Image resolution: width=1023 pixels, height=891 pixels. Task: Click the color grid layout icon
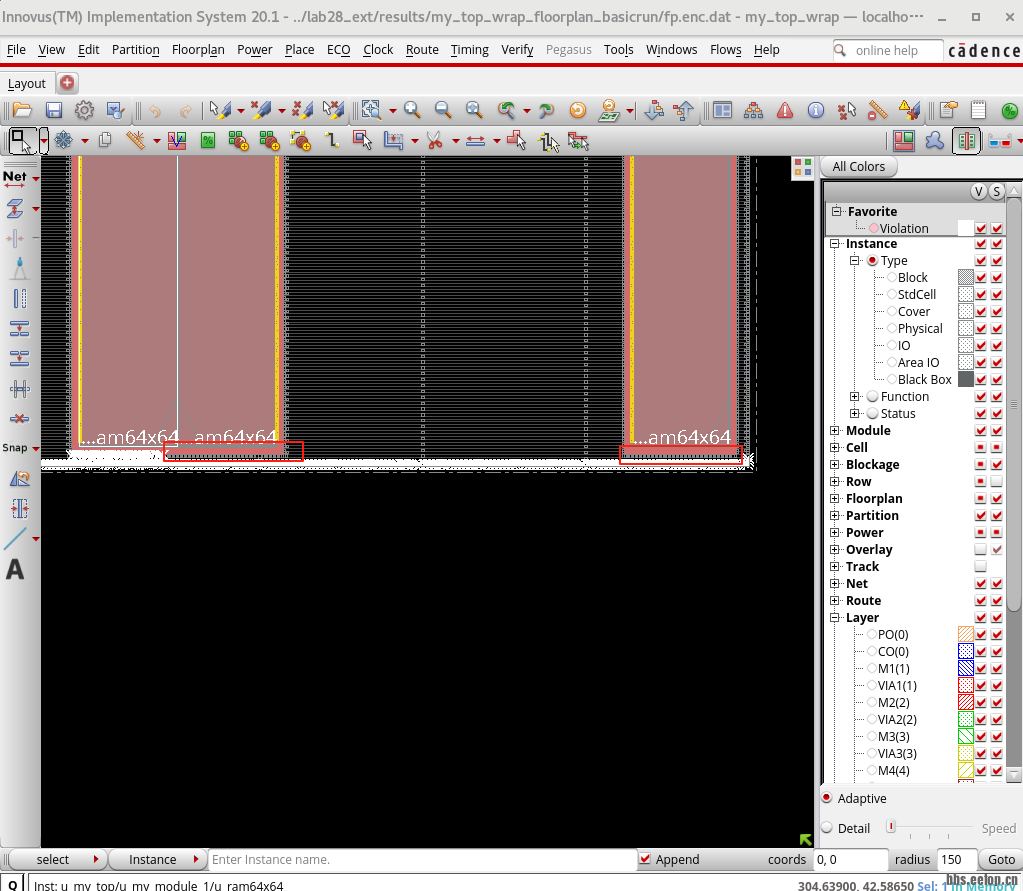(x=803, y=167)
